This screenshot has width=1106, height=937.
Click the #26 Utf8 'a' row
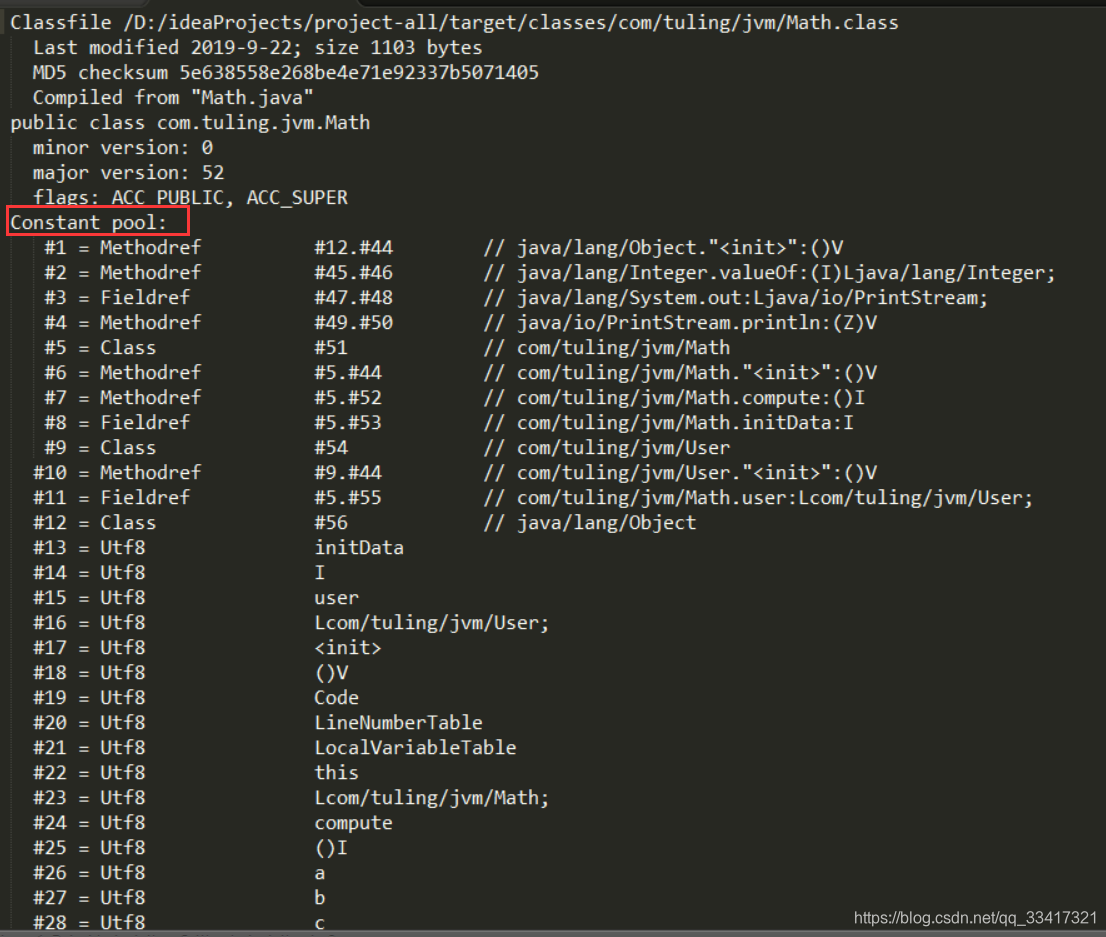tap(179, 873)
